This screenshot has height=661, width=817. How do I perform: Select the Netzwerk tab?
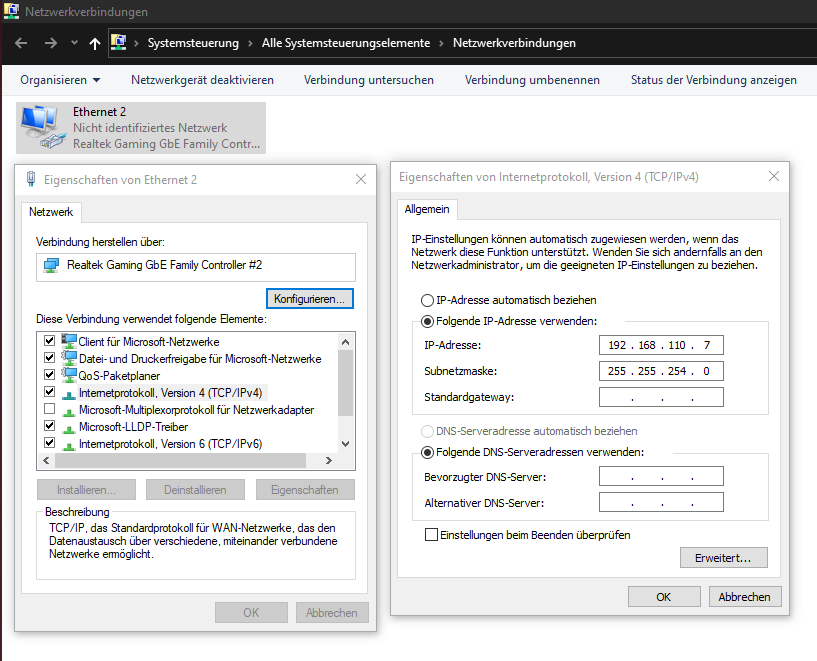pyautogui.click(x=51, y=212)
